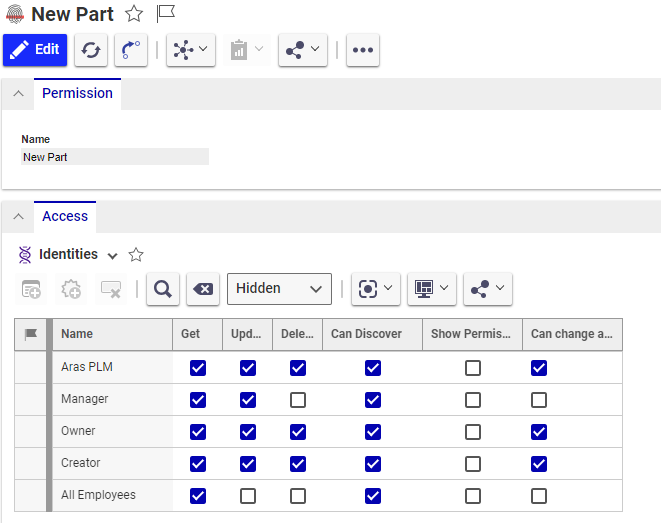This screenshot has width=661, height=523.
Task: Expand the Identities relationship dropdown arrow
Action: coord(112,255)
